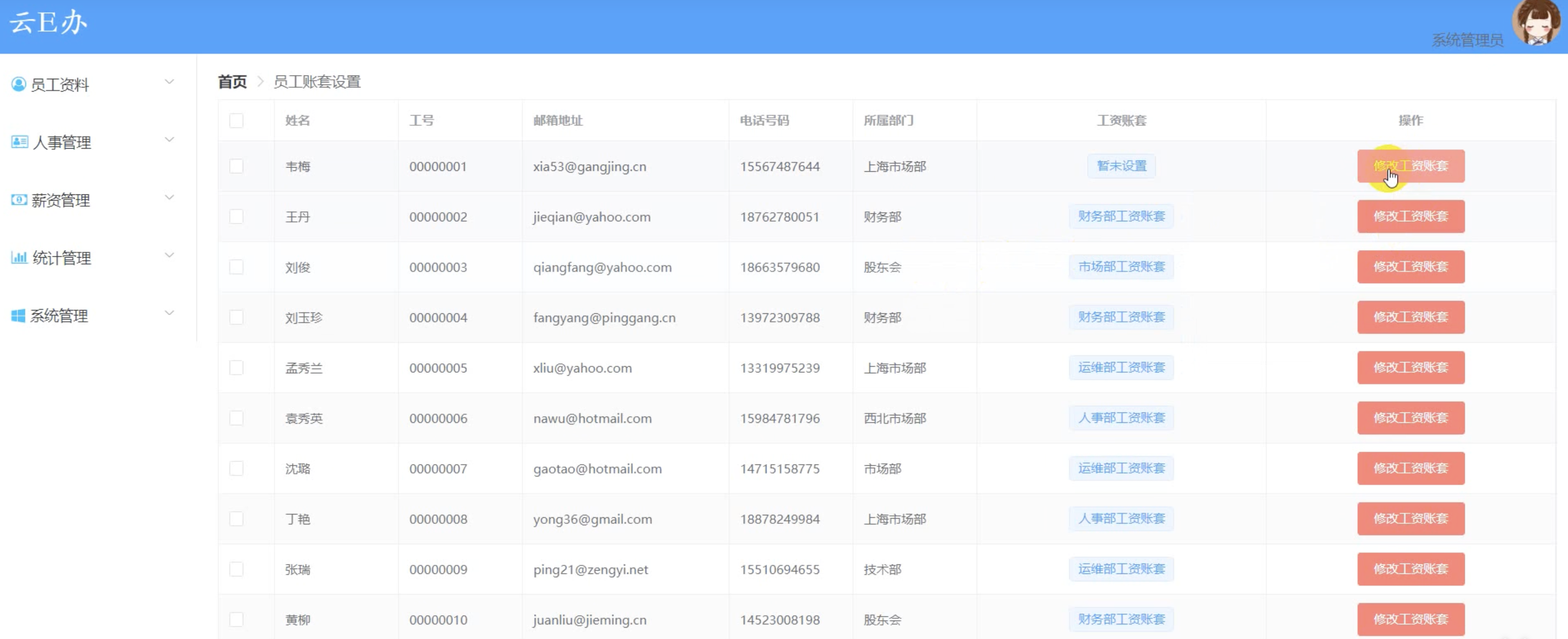The width and height of the screenshot is (1568, 639).
Task: Click employee name 黄柳
Action: [298, 620]
